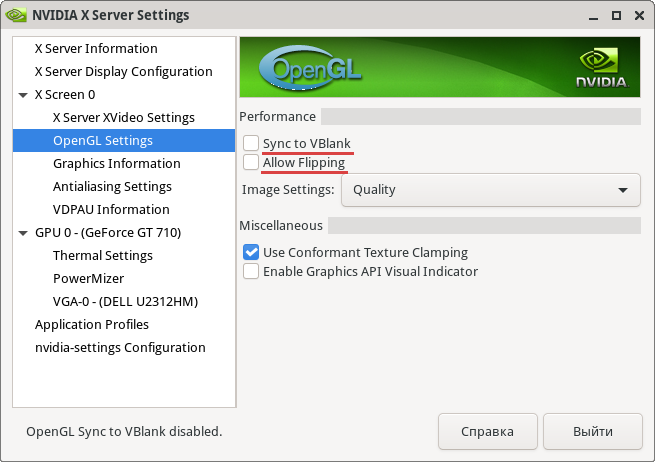Enable the Sync to VBlank checkbox

coord(251,143)
